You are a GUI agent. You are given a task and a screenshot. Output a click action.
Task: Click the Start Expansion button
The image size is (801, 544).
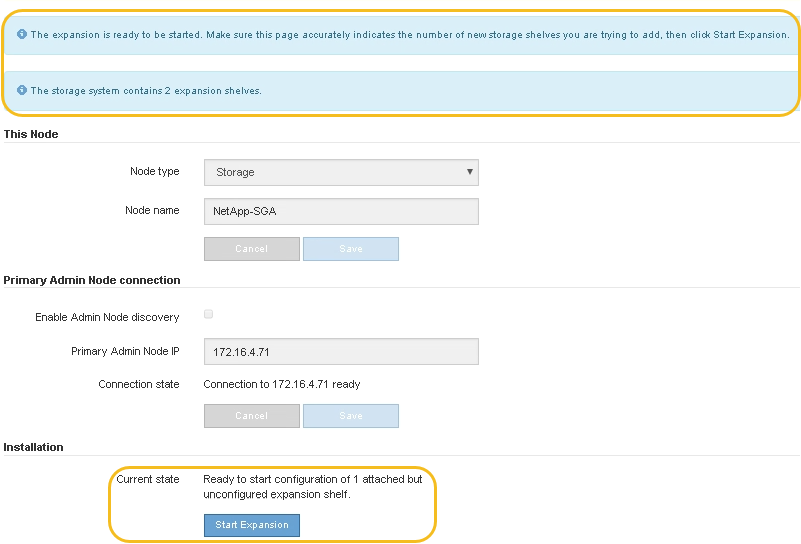tap(252, 525)
